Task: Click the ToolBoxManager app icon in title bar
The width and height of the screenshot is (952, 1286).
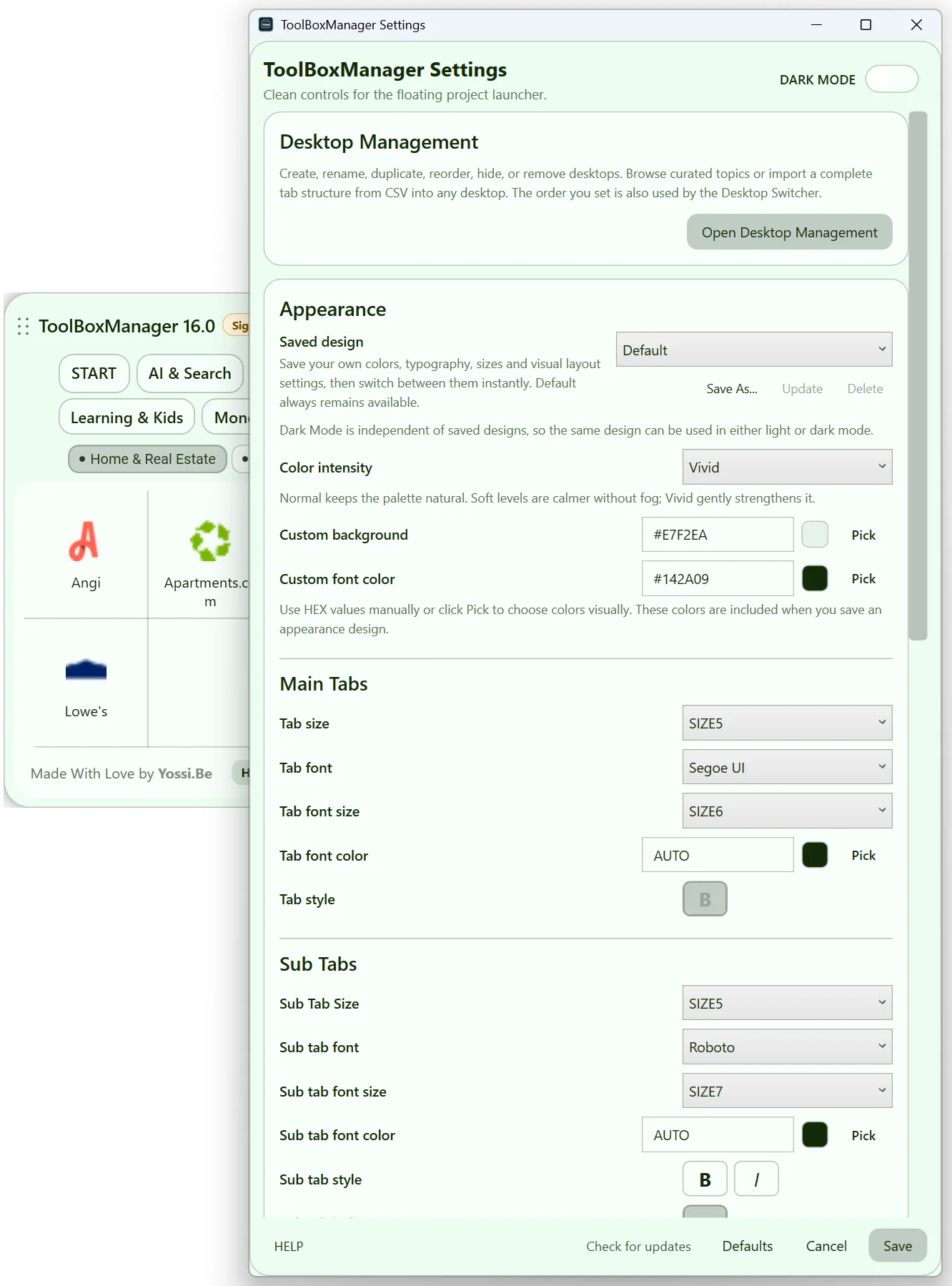Action: pos(266,24)
